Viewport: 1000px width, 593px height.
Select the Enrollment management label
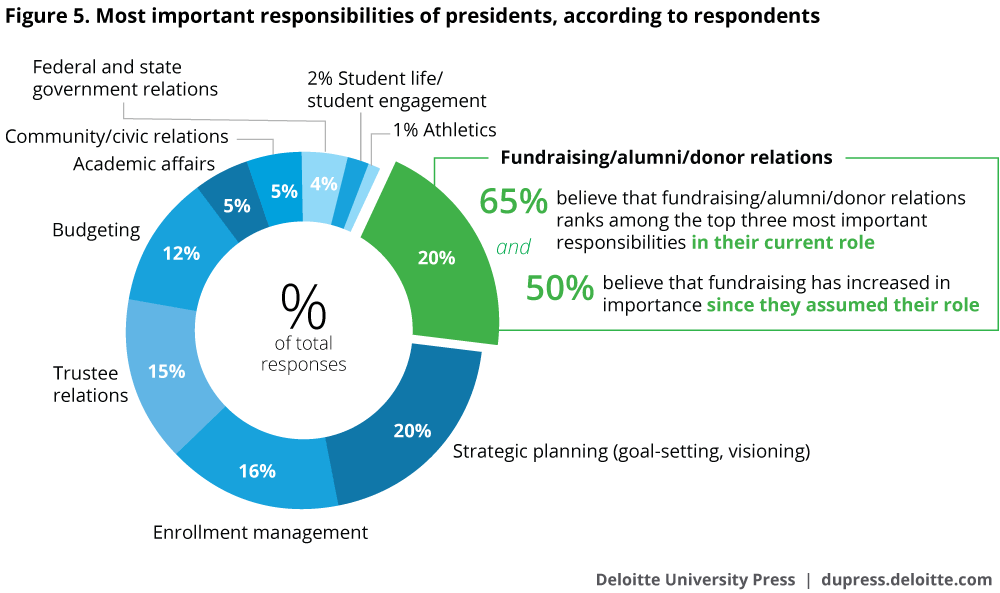[x=260, y=532]
